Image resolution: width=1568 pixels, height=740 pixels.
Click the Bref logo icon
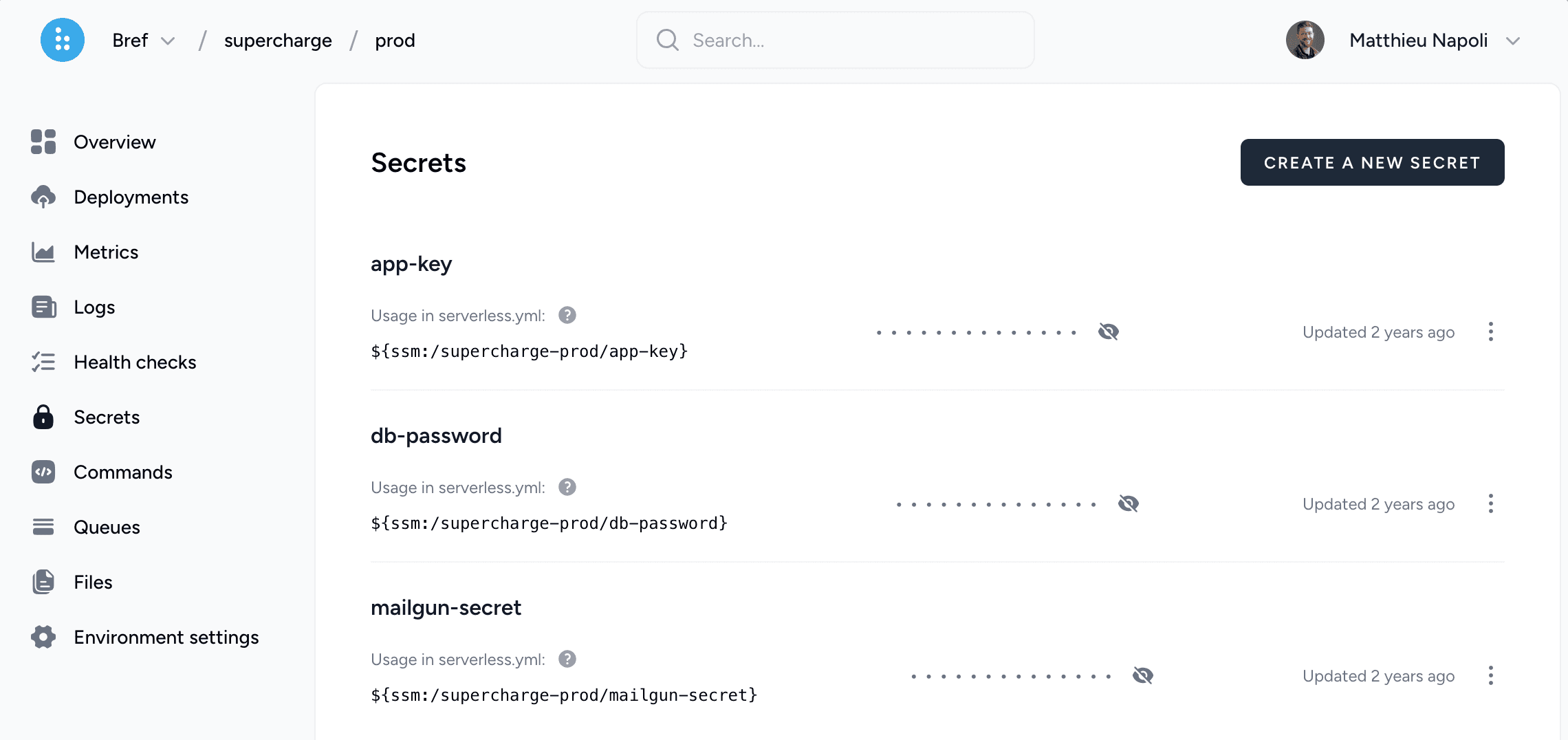tap(63, 40)
